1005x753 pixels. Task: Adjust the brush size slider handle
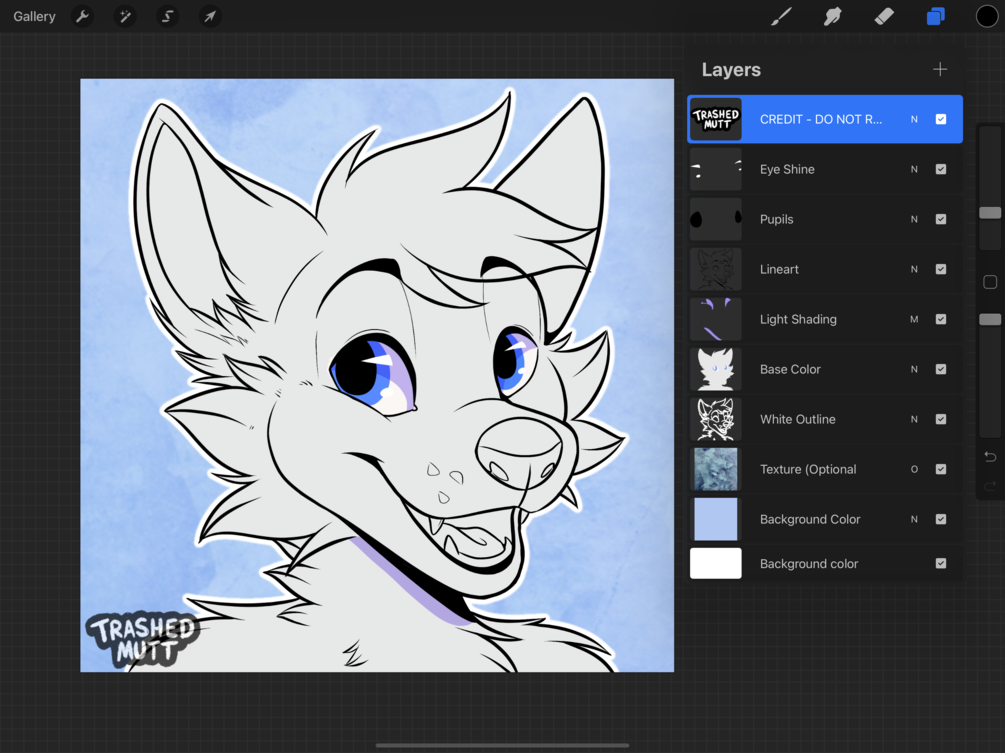[x=990, y=213]
